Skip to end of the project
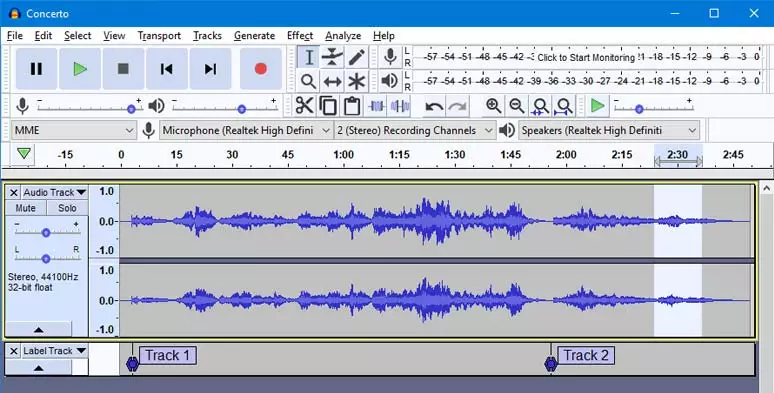This screenshot has height=393, width=774. tap(210, 69)
